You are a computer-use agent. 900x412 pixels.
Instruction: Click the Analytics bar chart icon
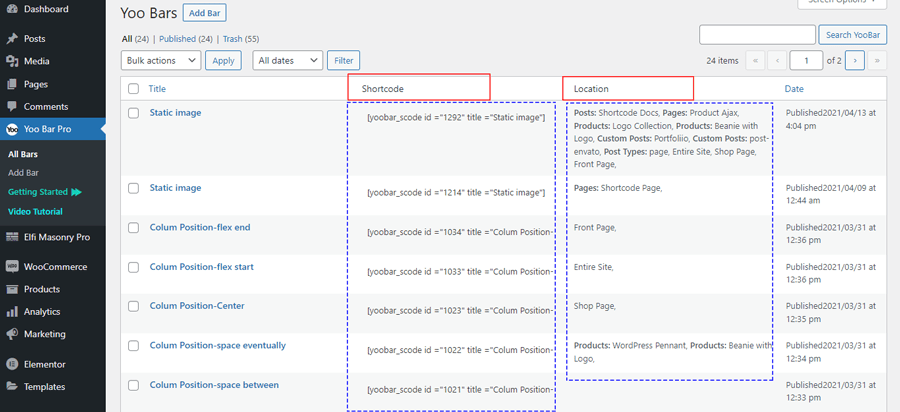(x=12, y=312)
